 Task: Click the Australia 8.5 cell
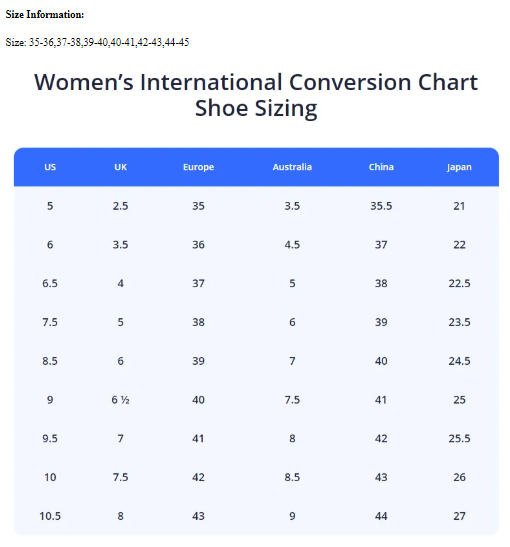(292, 477)
